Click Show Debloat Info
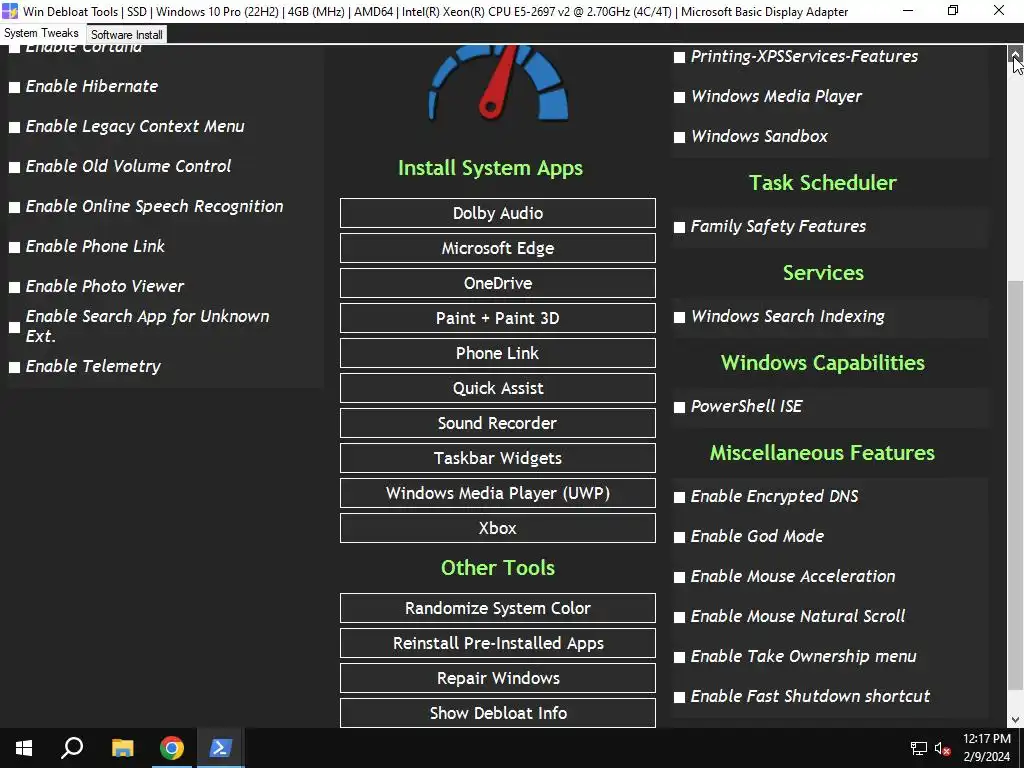Image resolution: width=1024 pixels, height=768 pixels. pos(498,713)
